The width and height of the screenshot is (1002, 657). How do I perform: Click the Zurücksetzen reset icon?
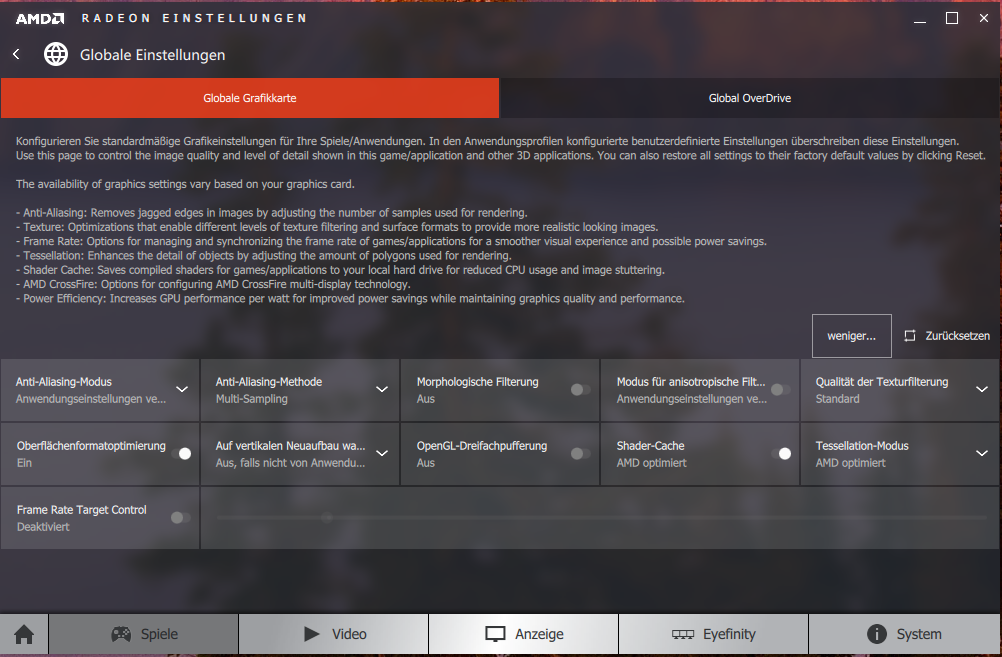point(910,336)
